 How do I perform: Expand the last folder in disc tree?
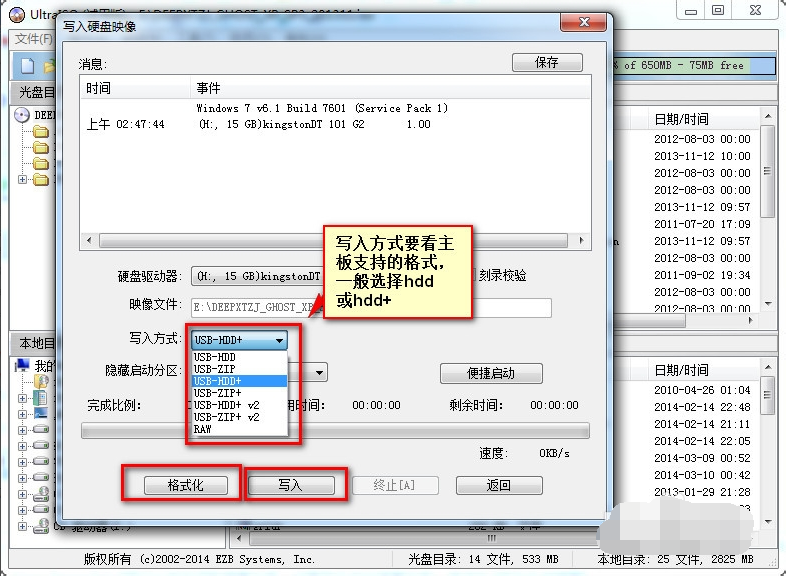(23, 180)
